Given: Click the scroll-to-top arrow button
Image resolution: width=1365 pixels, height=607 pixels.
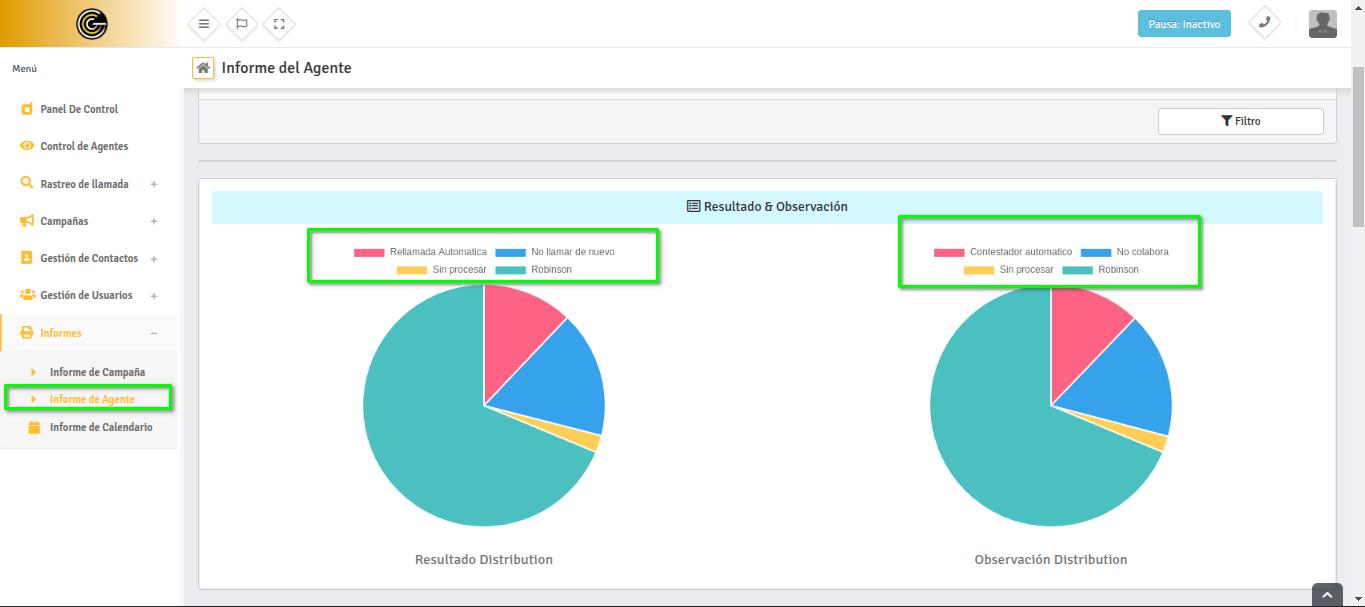Looking at the screenshot, I should click(x=1326, y=595).
